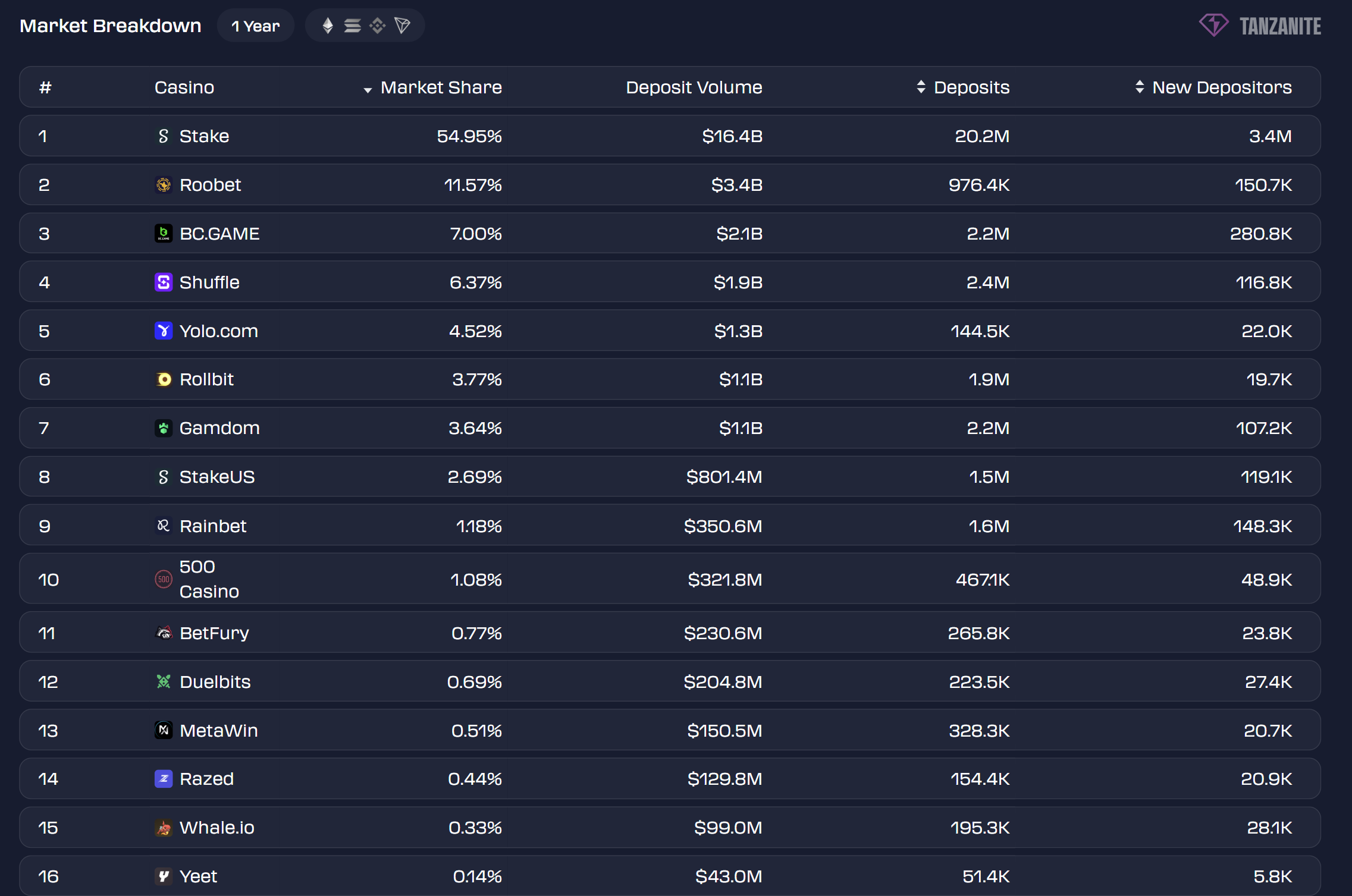
Task: Click 500 Casino's 467.1K deposits value
Action: coord(983,580)
